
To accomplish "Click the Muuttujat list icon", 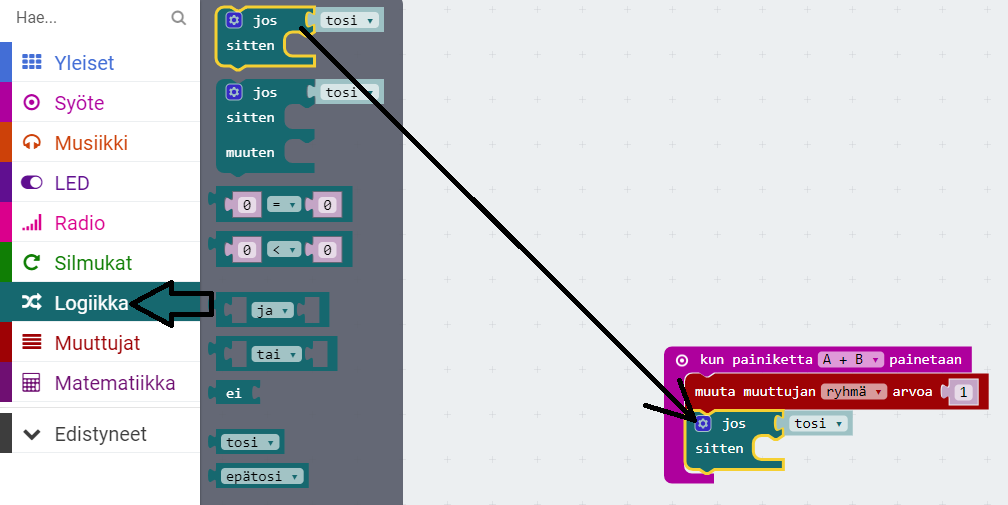I will [32, 343].
